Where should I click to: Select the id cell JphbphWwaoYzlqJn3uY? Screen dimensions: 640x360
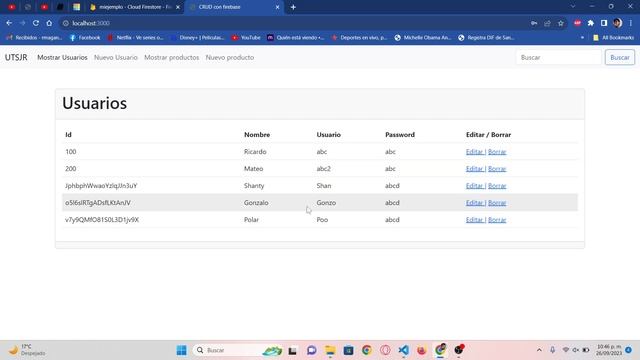point(101,186)
